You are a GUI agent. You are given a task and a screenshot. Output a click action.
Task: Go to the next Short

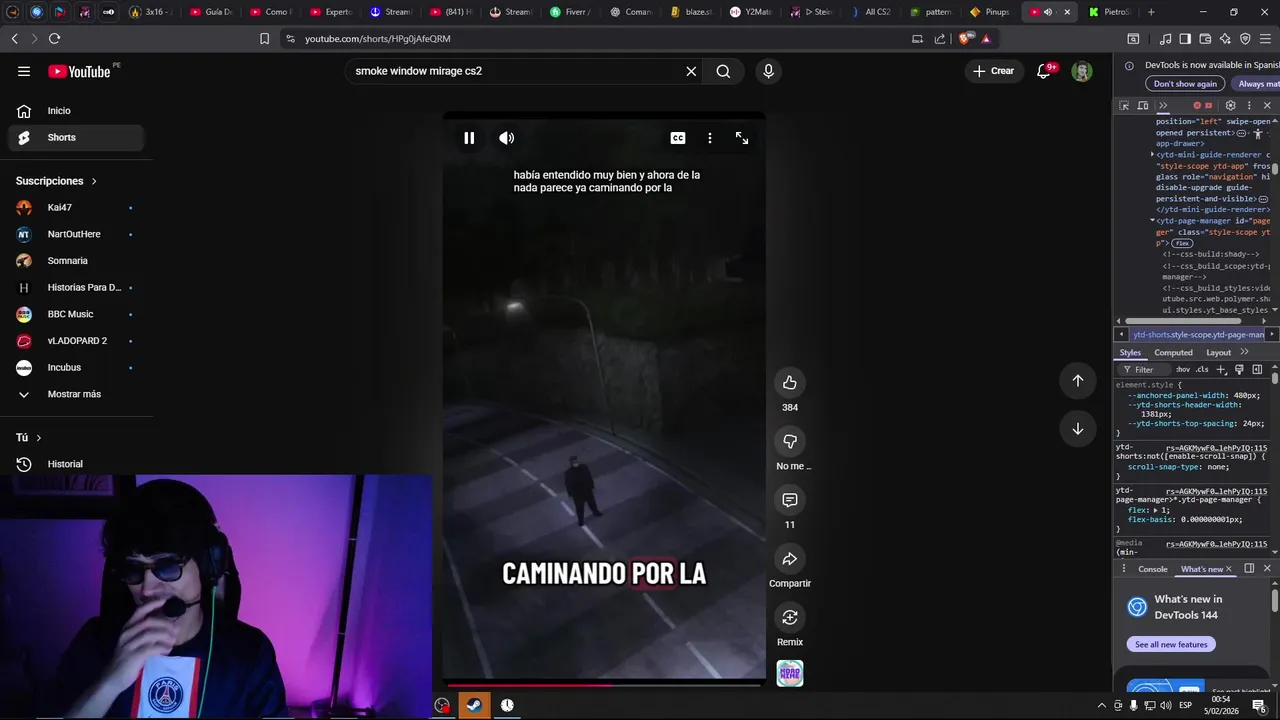(1078, 429)
